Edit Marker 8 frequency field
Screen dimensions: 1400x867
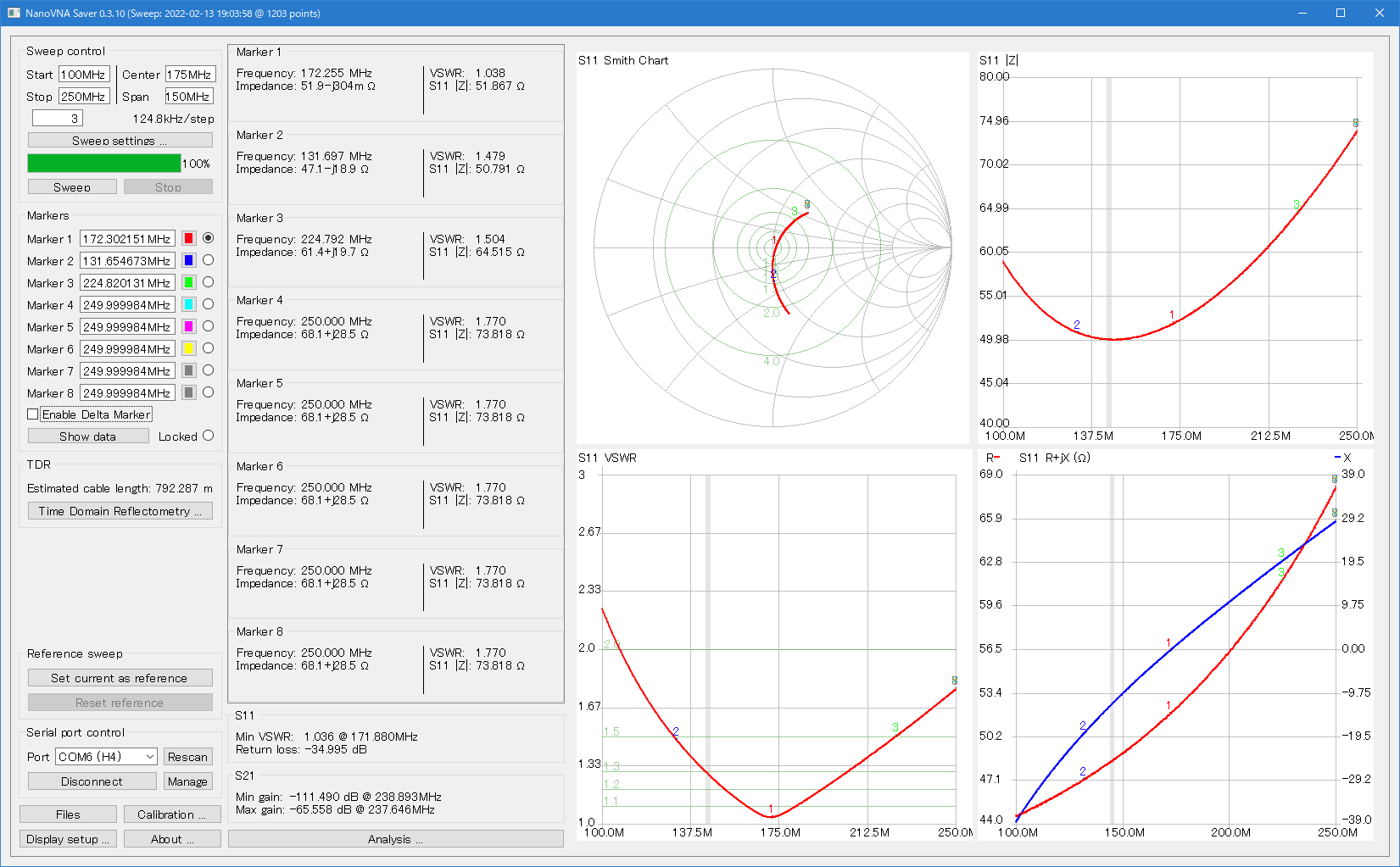coord(127,393)
